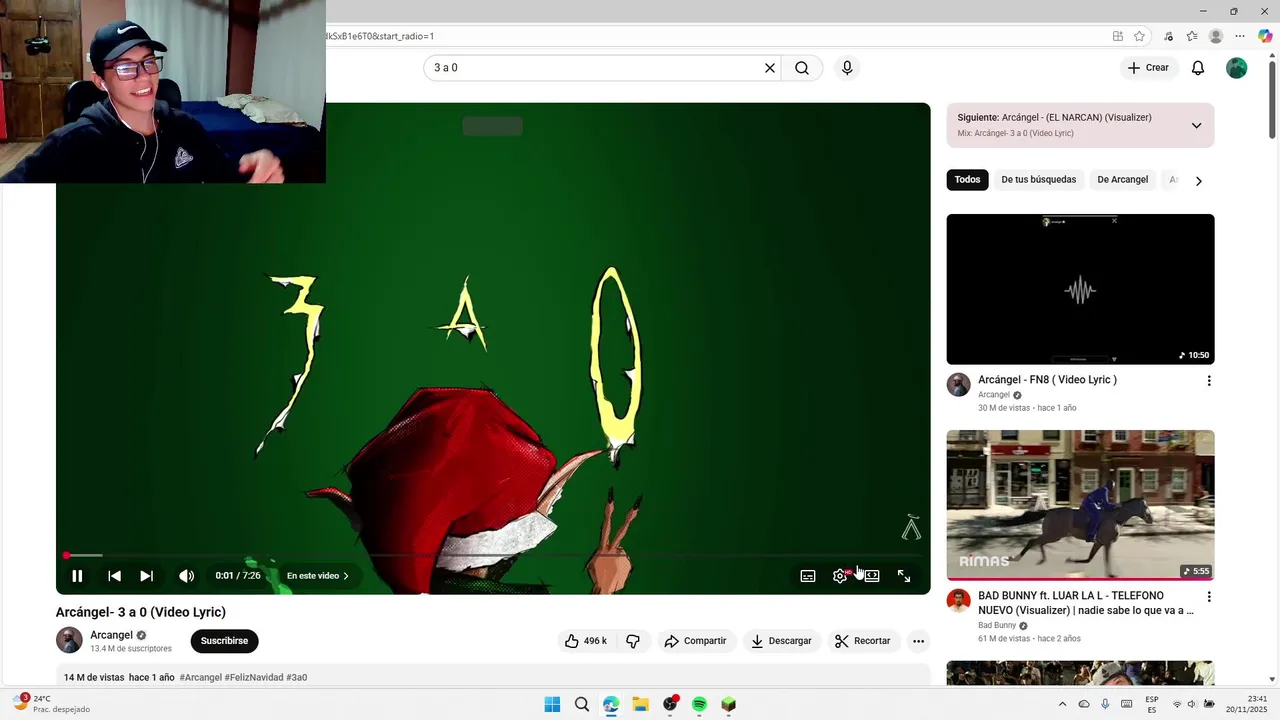This screenshot has width=1280, height=720.
Task: Pause the video with the pause button
Action: (x=77, y=576)
